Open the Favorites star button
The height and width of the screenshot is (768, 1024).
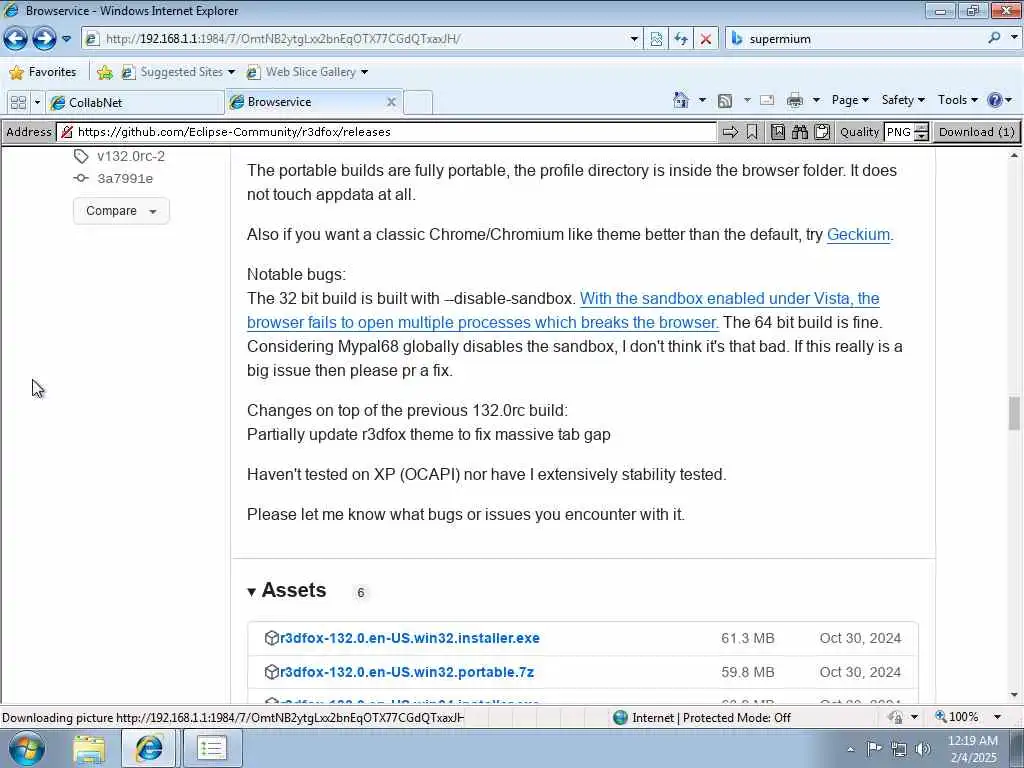[43, 72]
